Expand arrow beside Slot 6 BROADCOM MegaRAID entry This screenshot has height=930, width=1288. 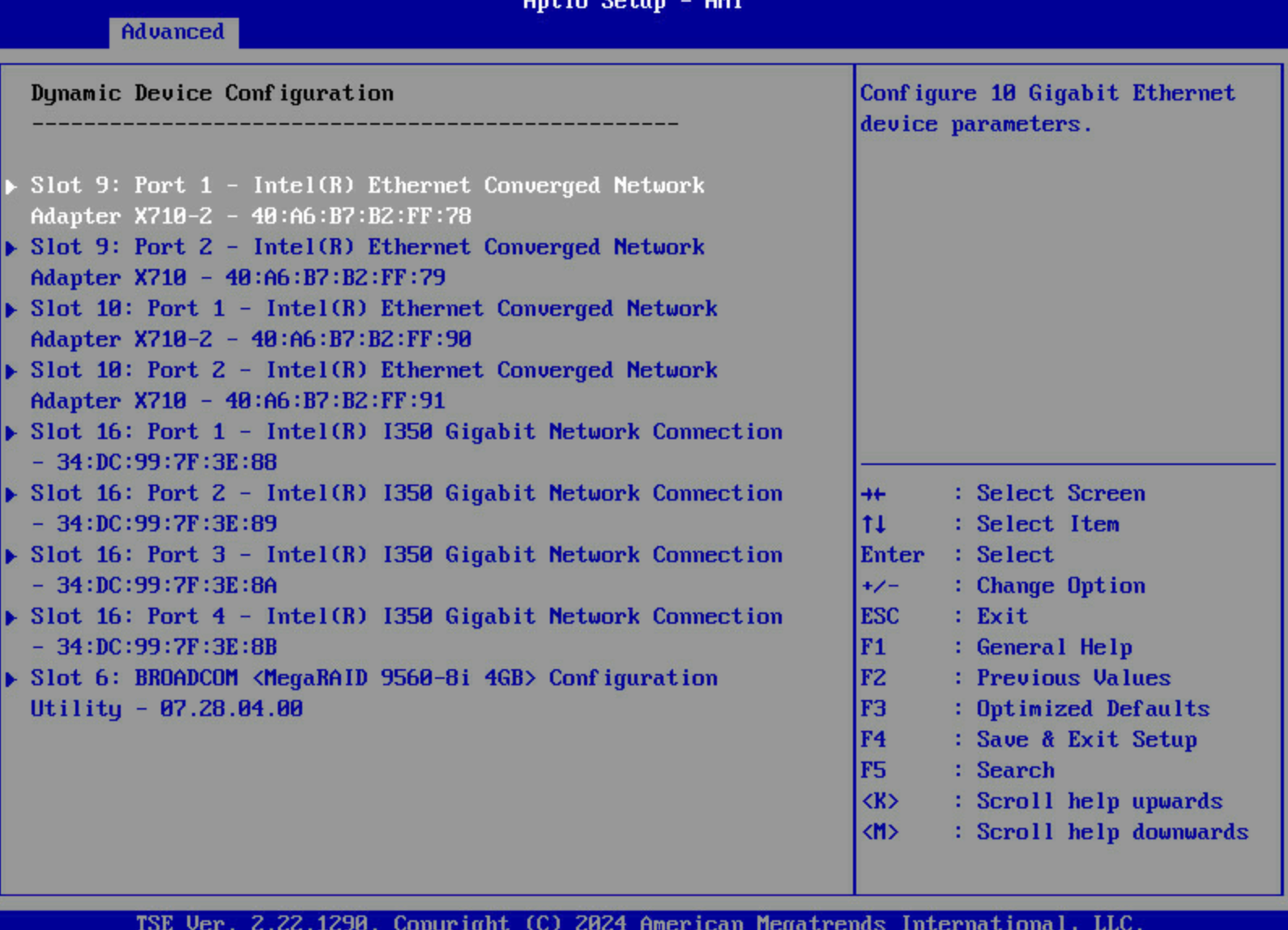tap(11, 679)
